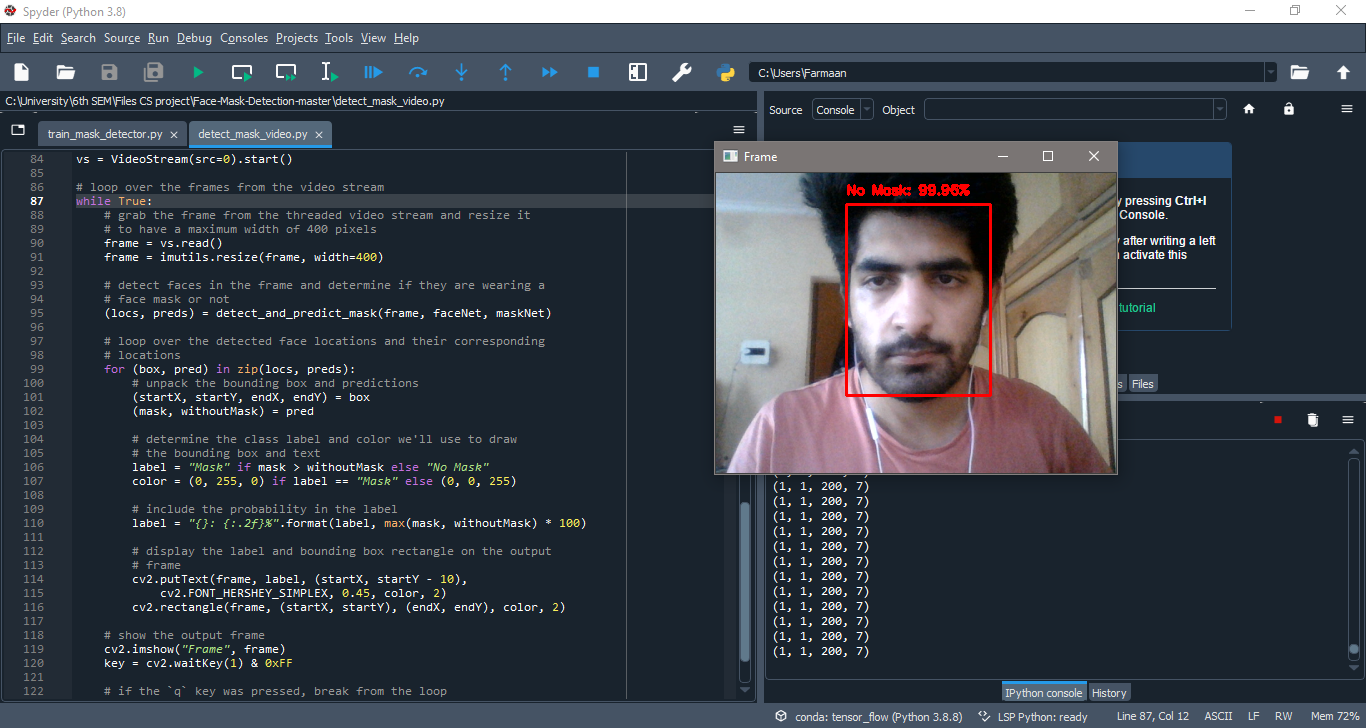This screenshot has height=728, width=1366.
Task: Open the Source dropdown showing Console
Action: [x=843, y=110]
